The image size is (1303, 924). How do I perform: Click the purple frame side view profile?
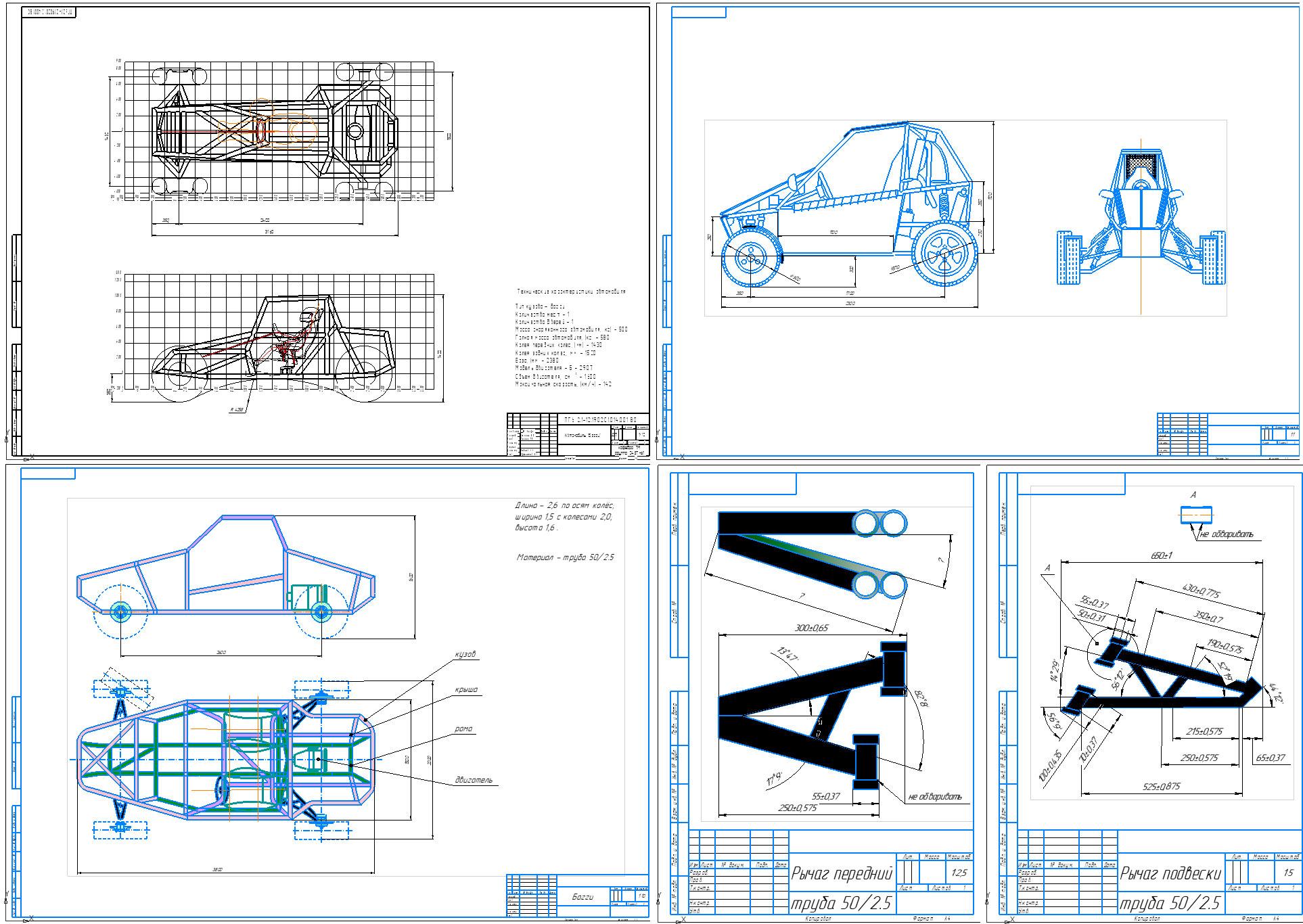click(x=227, y=576)
